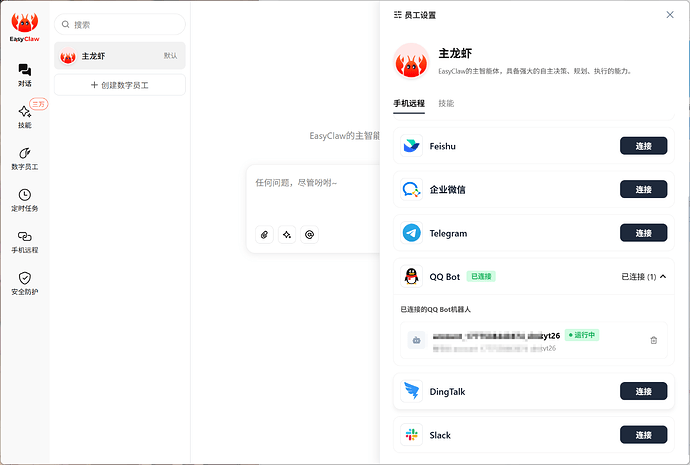Open the 对话 chat section

click(x=25, y=75)
